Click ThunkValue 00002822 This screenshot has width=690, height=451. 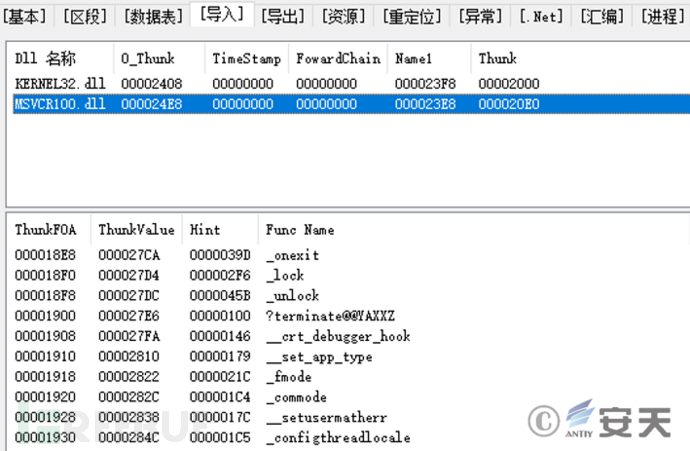point(129,376)
